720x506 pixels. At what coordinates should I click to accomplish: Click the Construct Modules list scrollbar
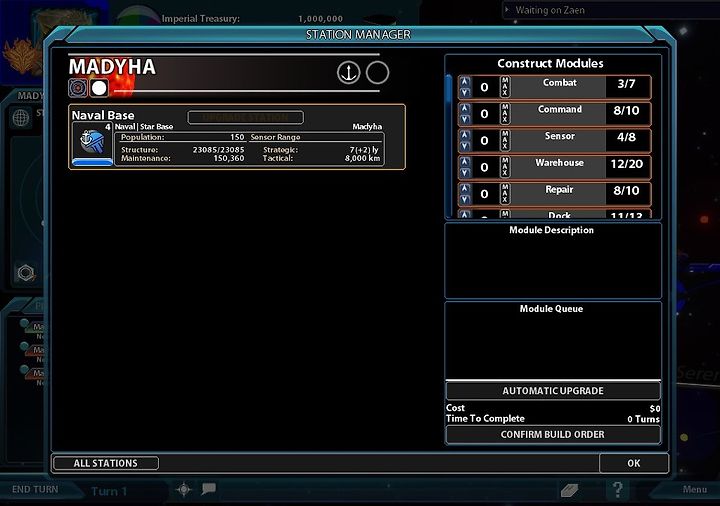pos(449,146)
